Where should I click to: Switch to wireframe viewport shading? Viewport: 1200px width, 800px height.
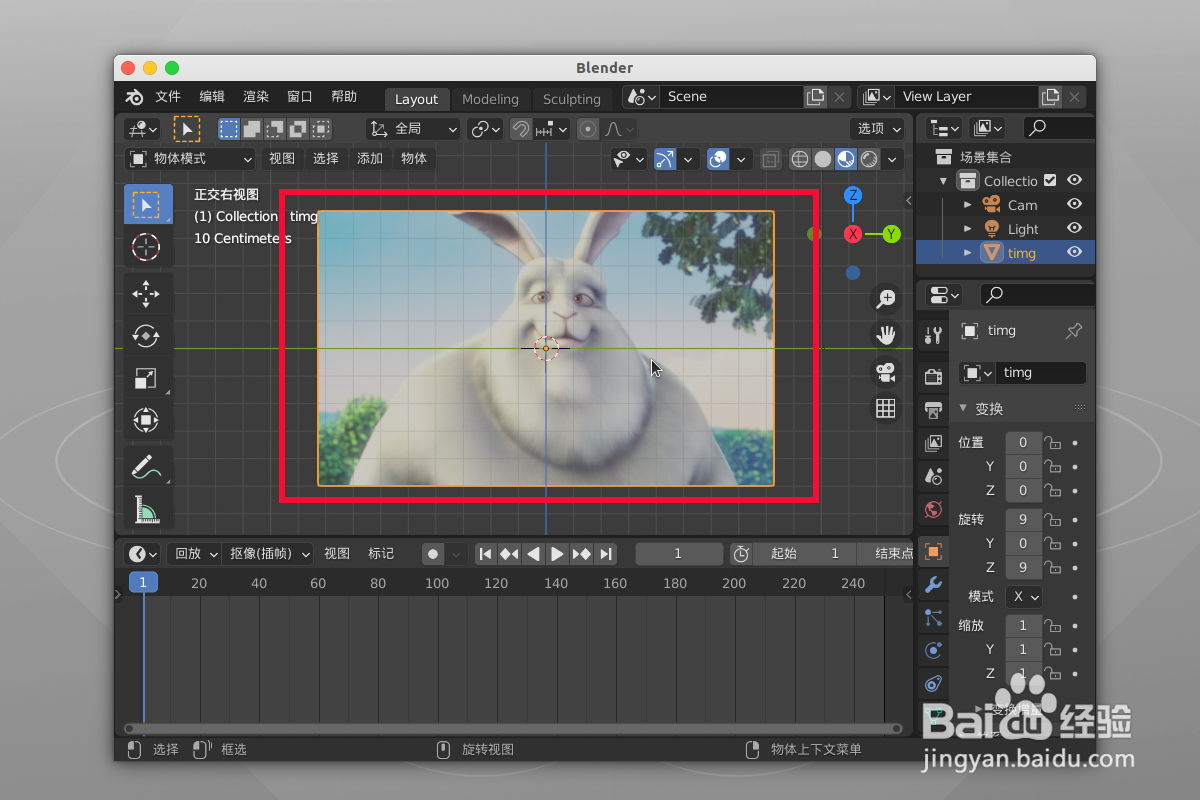pyautogui.click(x=800, y=159)
